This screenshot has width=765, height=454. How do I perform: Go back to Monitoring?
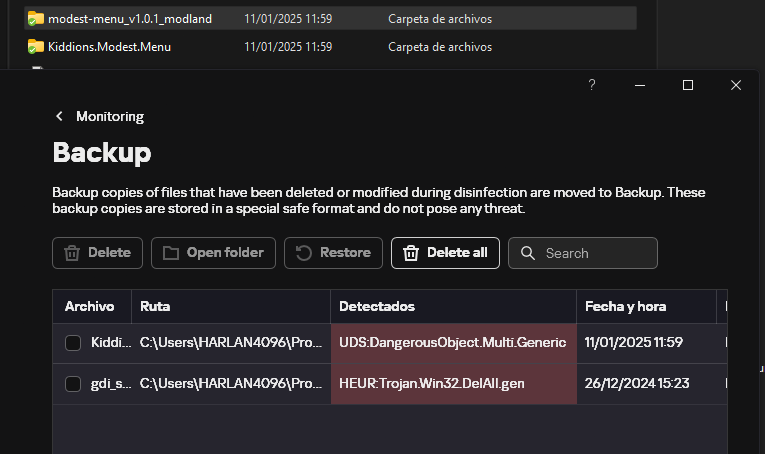[x=109, y=116]
